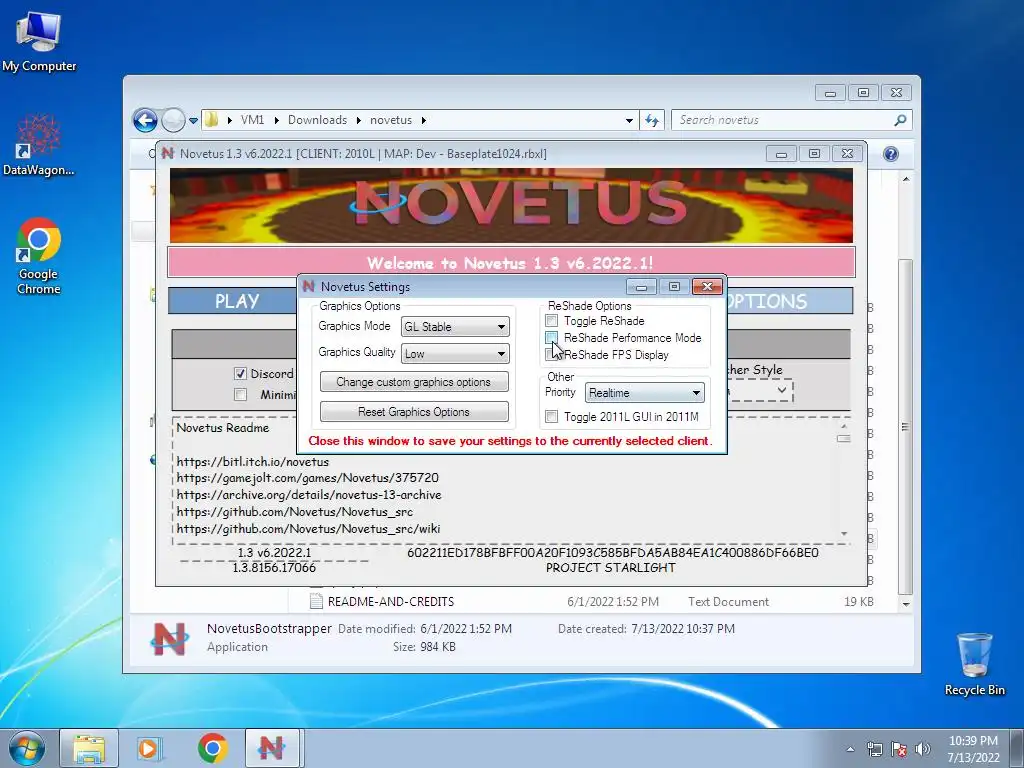Check Toggle 2011L GUI in 2011M

tap(552, 417)
